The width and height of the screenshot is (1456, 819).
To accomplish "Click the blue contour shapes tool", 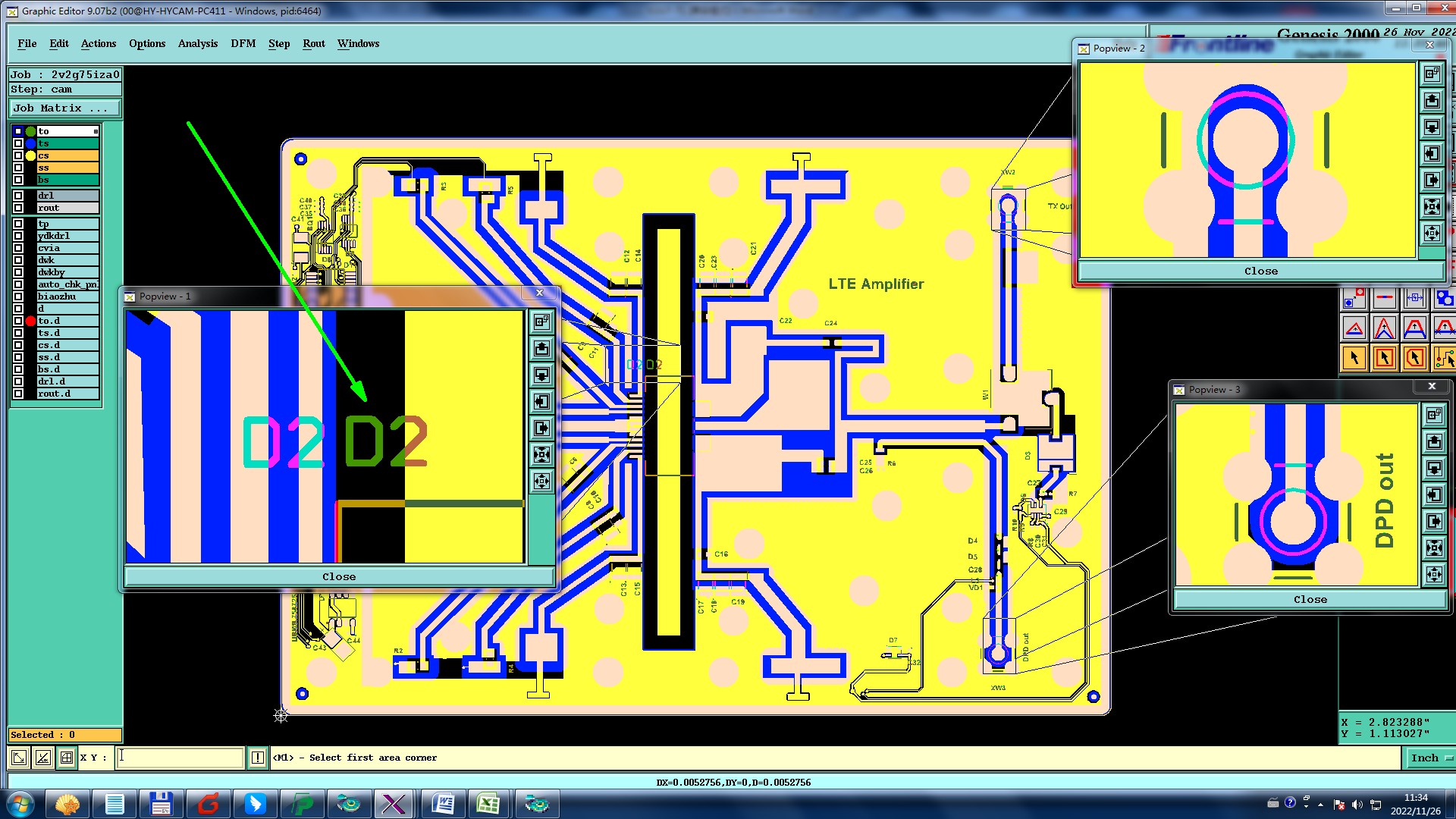I will 1443,298.
